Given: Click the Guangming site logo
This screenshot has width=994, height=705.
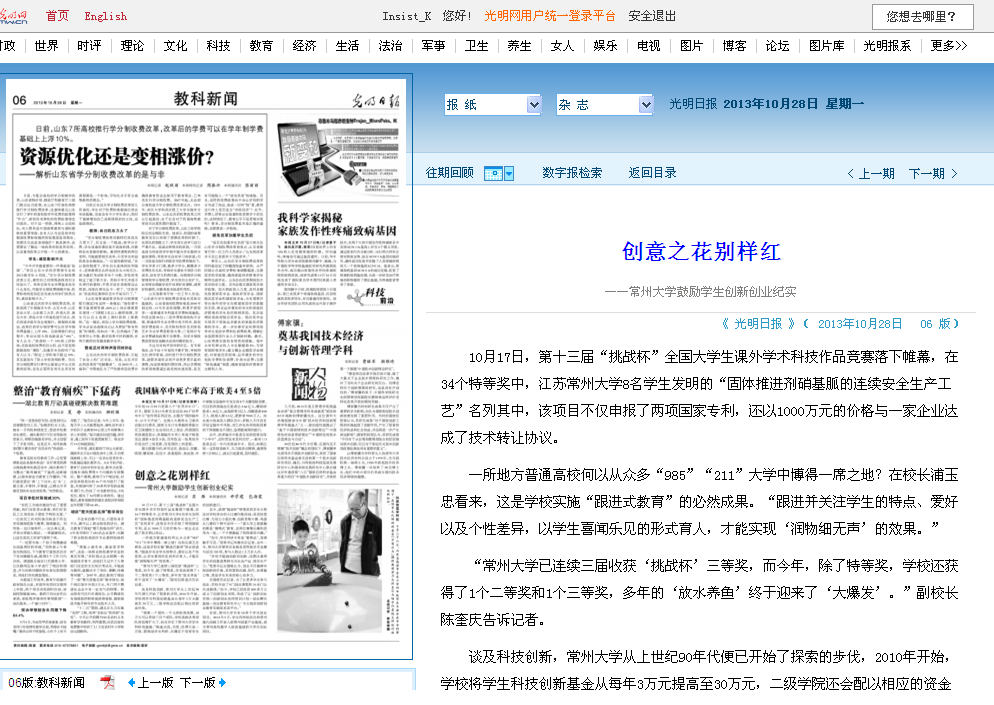Looking at the screenshot, I should click(13, 16).
